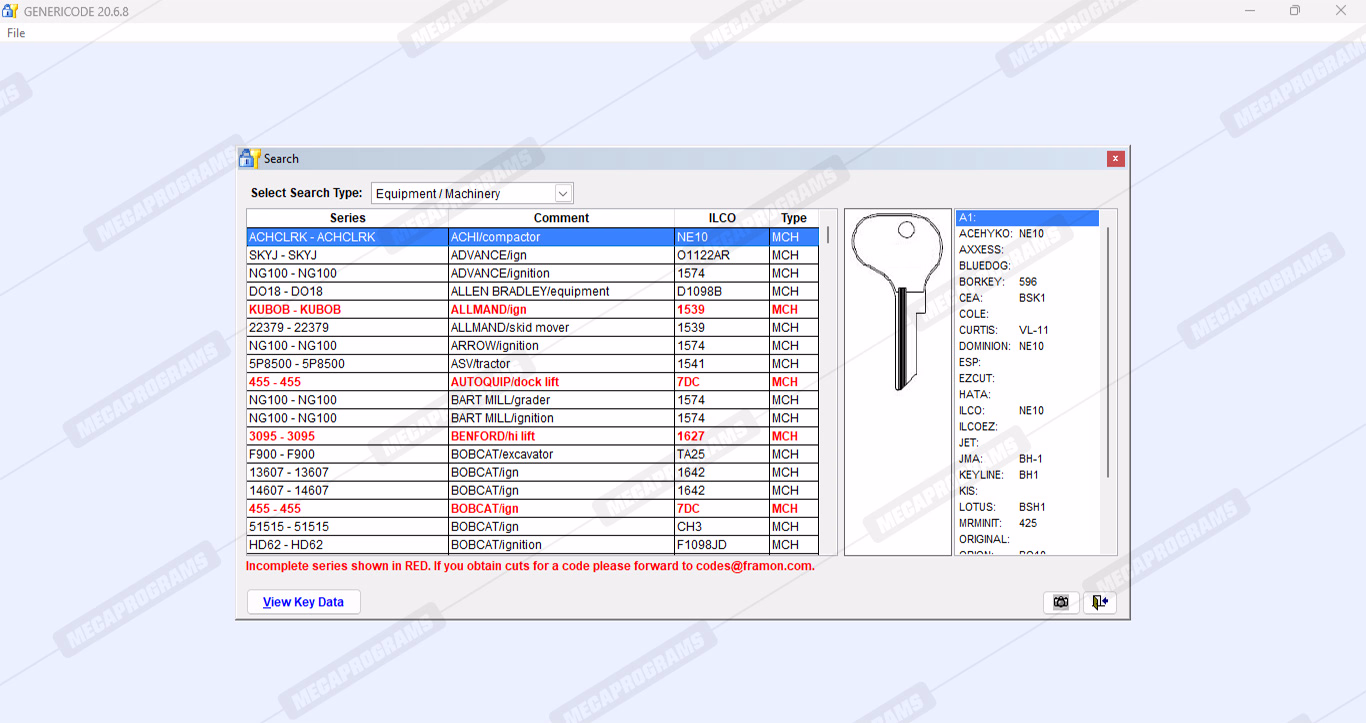
Task: Click the Search dialog padlock key icon
Action: [x=249, y=158]
